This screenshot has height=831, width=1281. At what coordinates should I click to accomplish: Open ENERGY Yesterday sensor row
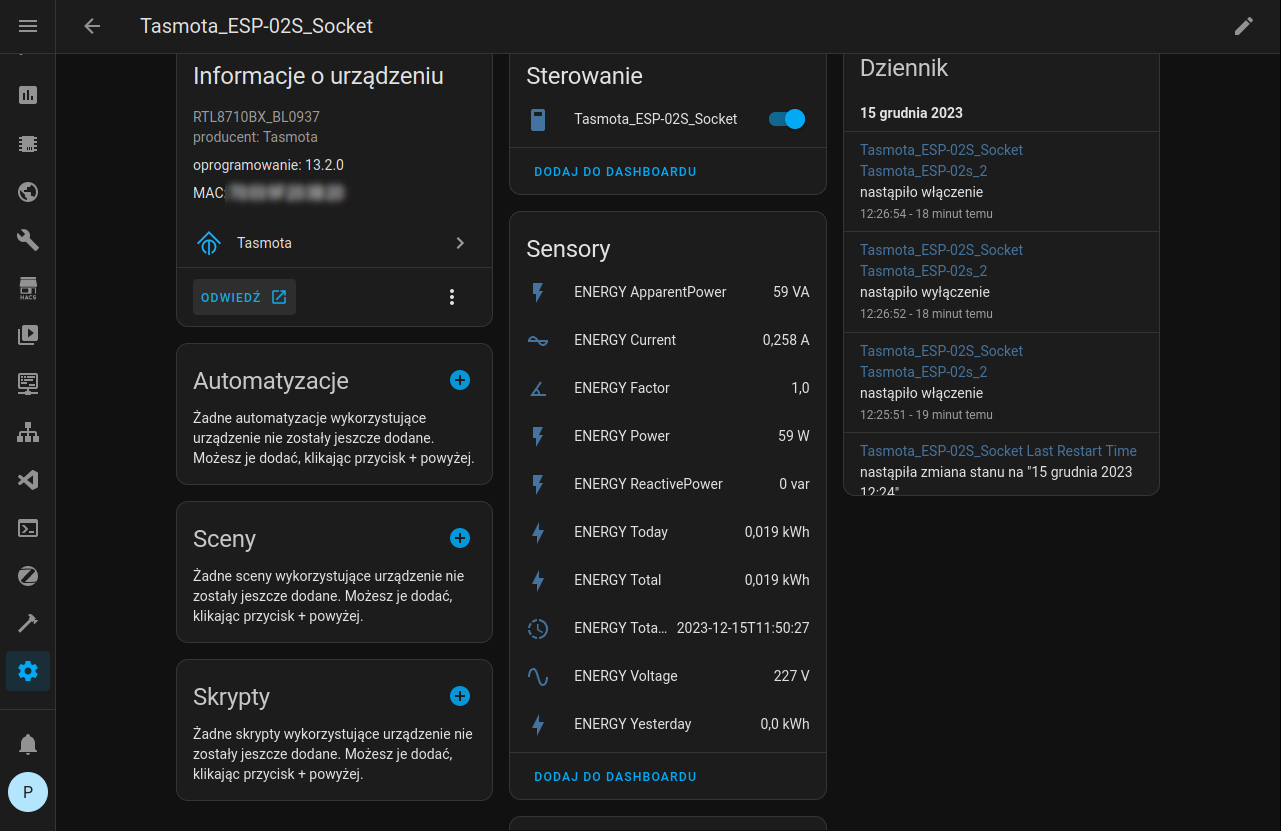668,724
